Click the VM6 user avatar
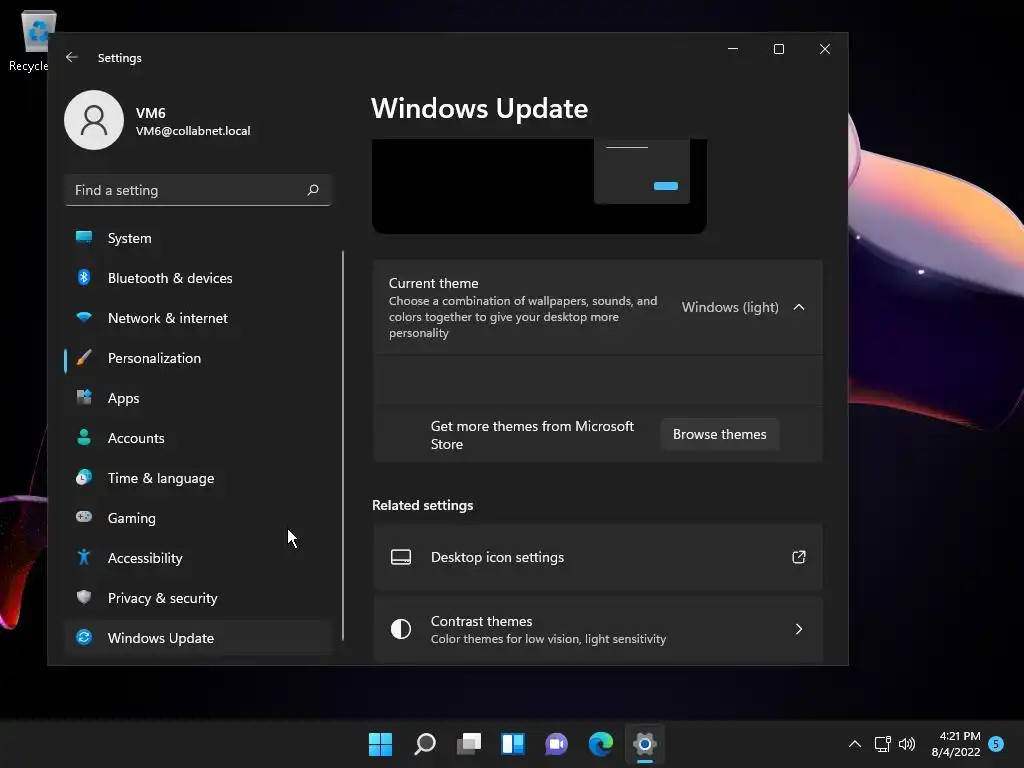1024x768 pixels. click(x=94, y=120)
